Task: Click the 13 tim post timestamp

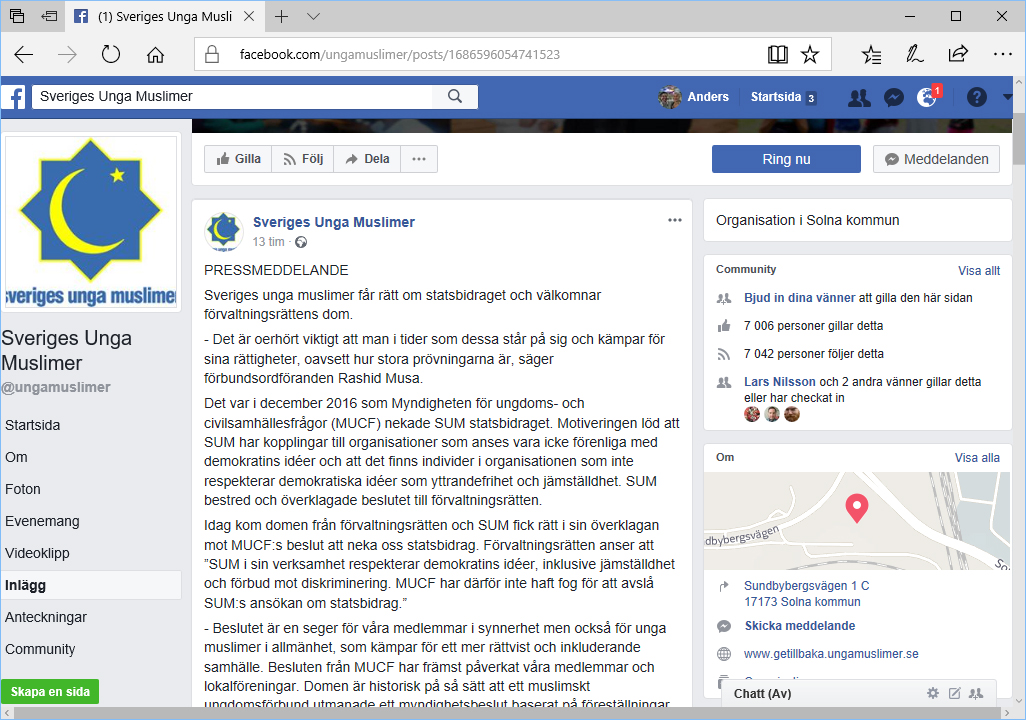Action: coord(268,242)
